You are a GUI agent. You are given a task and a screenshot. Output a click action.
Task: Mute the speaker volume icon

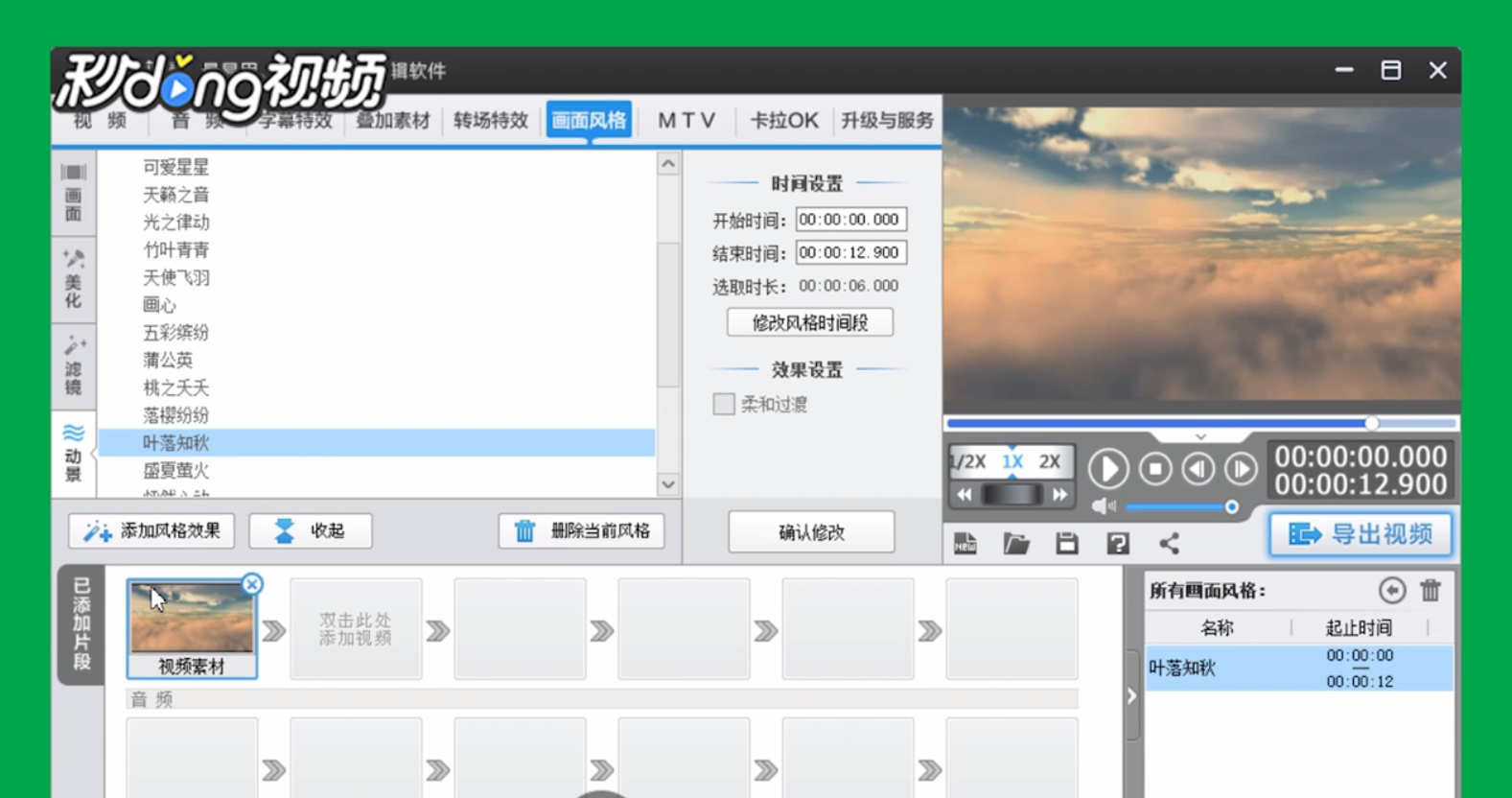tap(1104, 506)
